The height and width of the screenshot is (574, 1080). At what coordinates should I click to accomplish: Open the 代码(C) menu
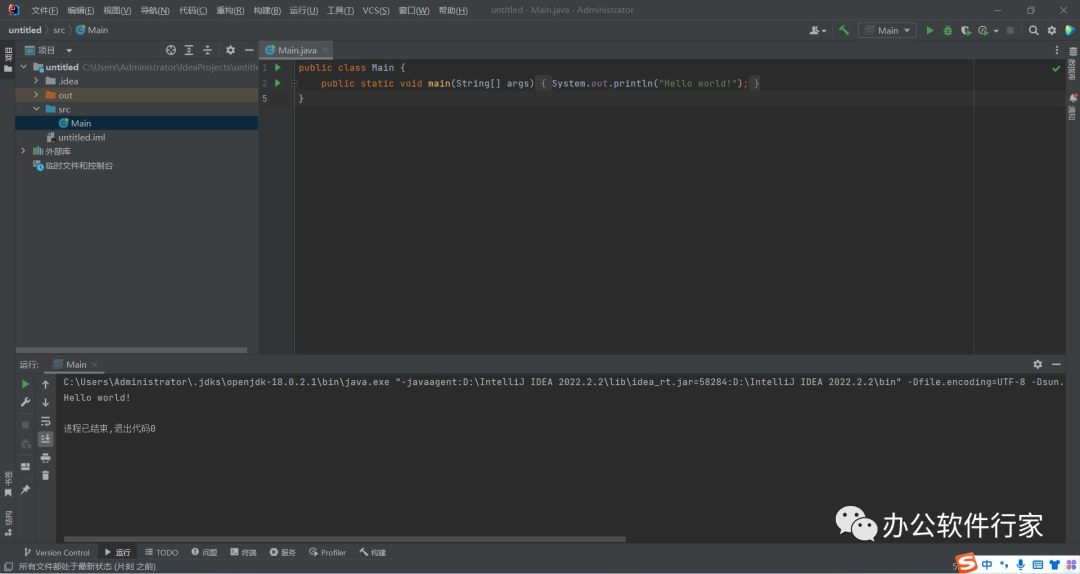(x=193, y=10)
